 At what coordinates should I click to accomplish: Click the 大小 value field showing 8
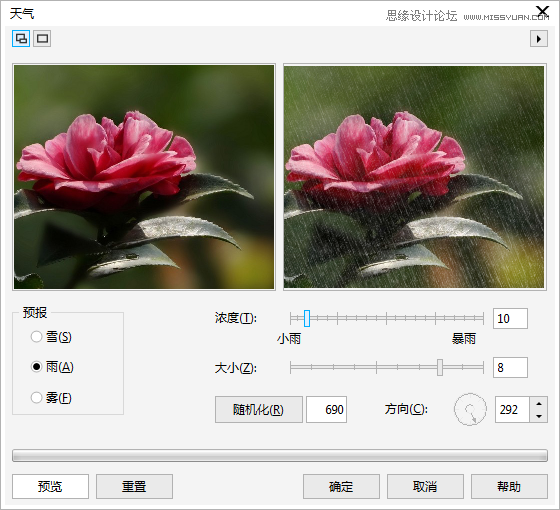[x=510, y=368]
